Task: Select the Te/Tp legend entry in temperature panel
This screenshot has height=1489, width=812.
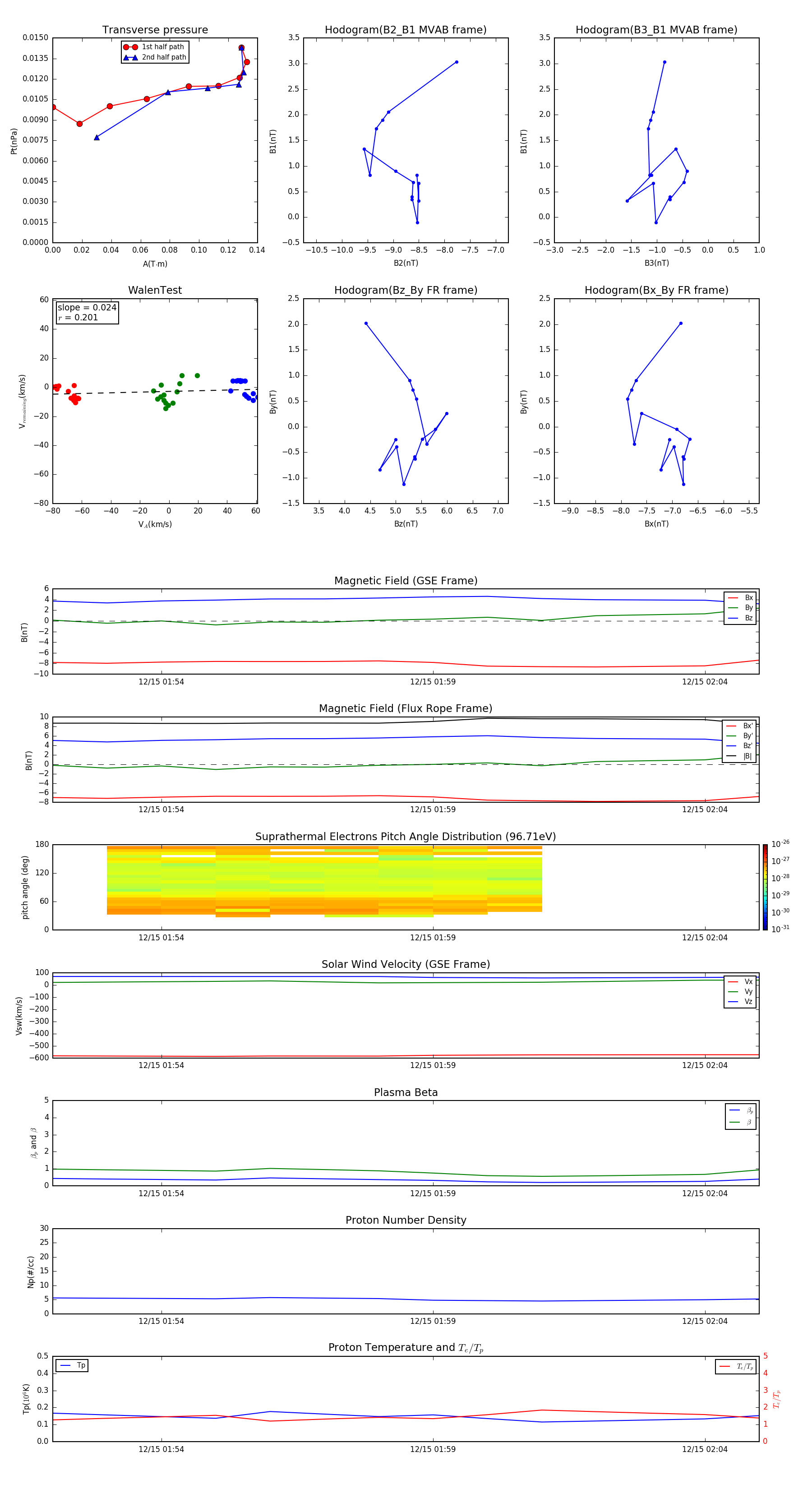Action: coord(736,1366)
